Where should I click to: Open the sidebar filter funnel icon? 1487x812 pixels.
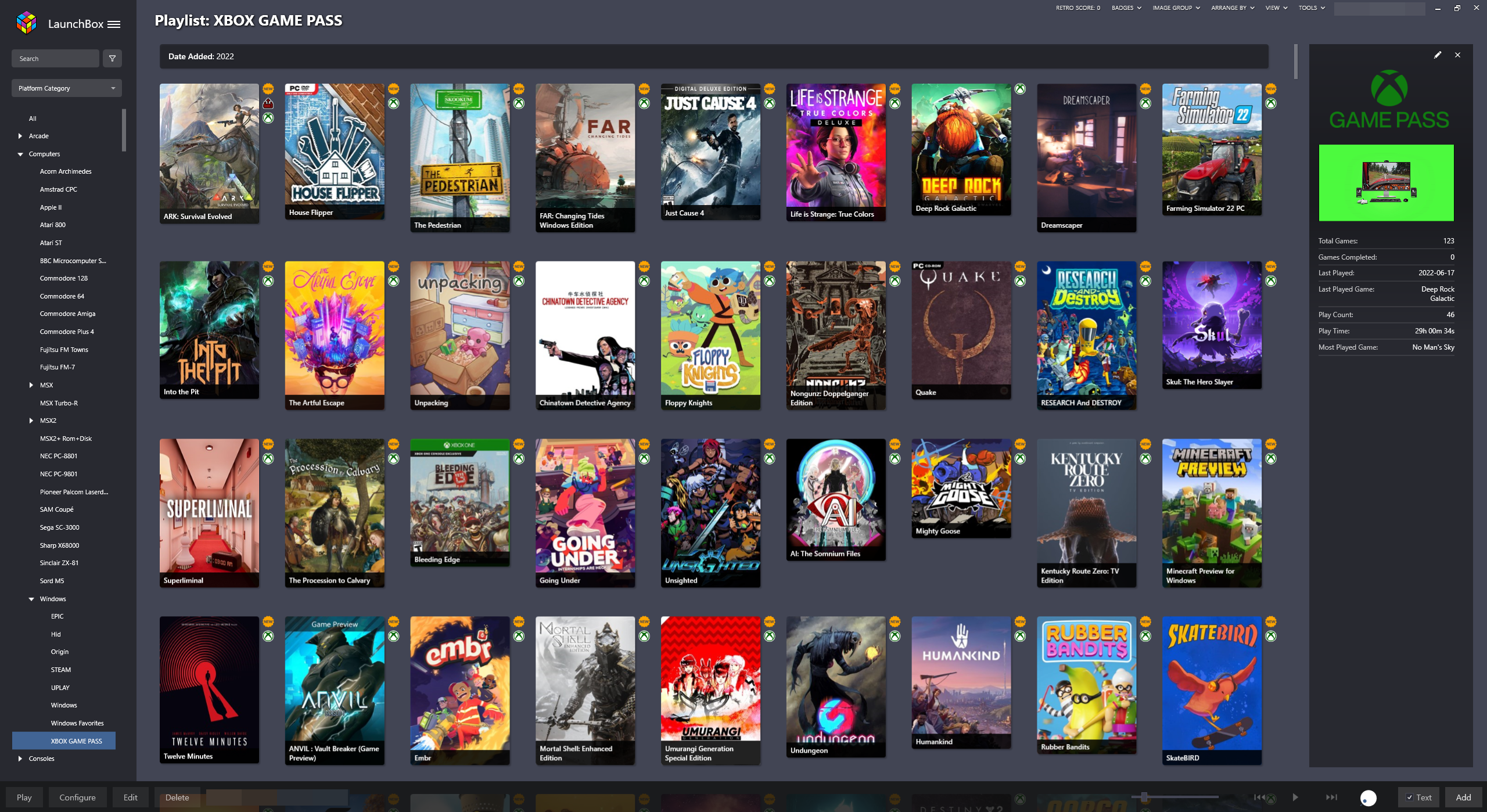[x=113, y=59]
